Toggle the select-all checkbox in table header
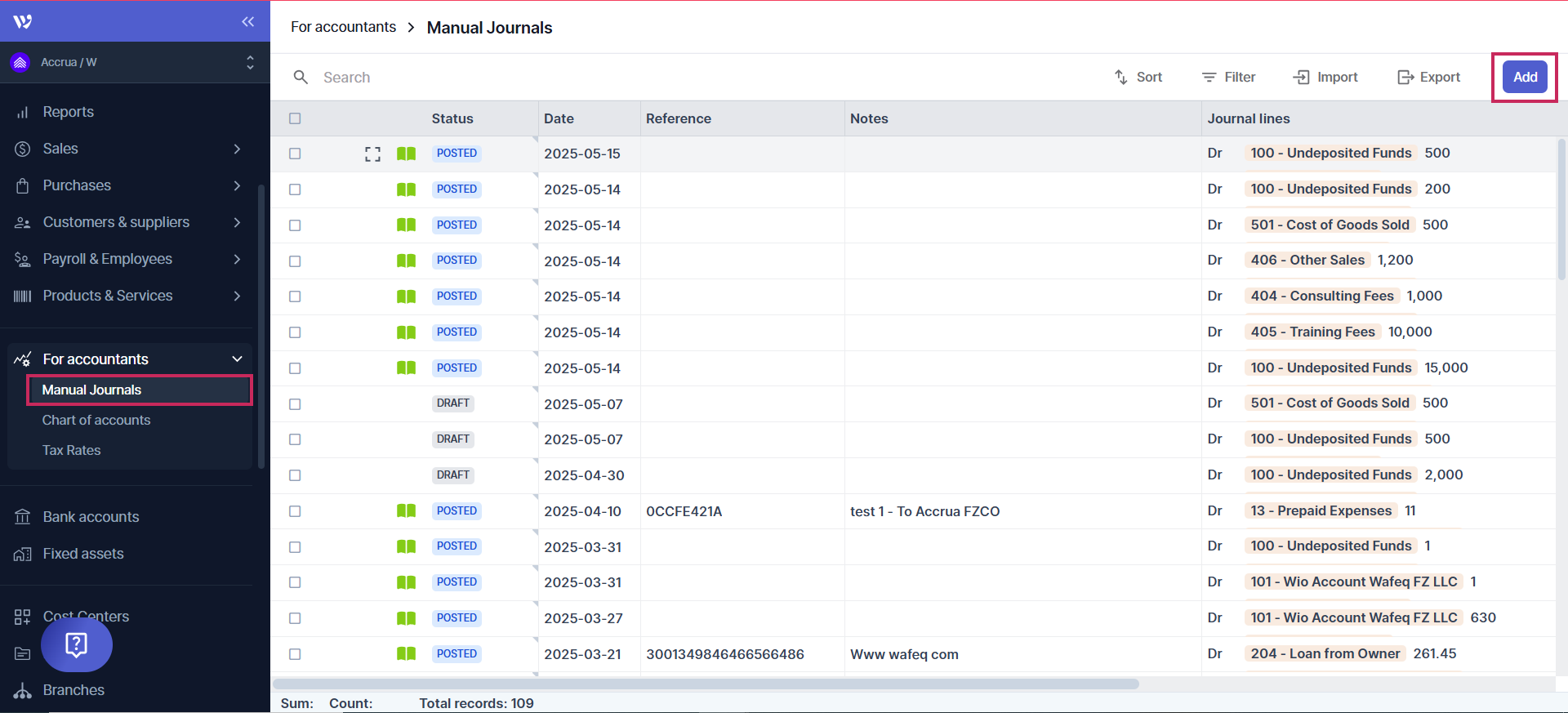This screenshot has height=713, width=1568. pos(295,118)
